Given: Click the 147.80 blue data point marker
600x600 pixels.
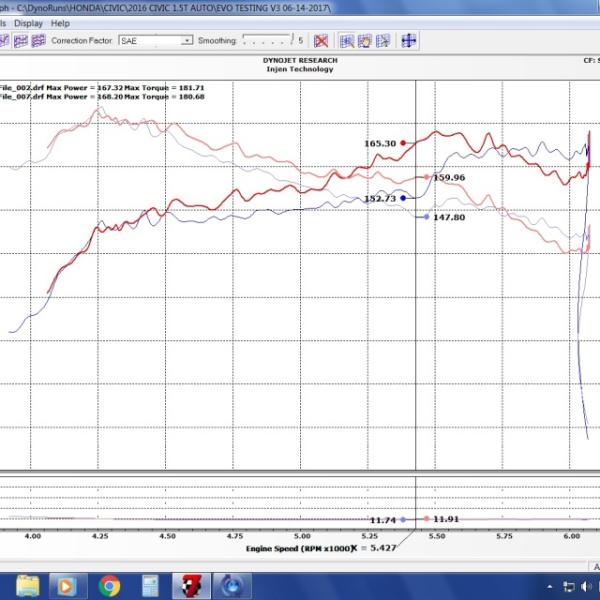Looking at the screenshot, I should pos(427,217).
